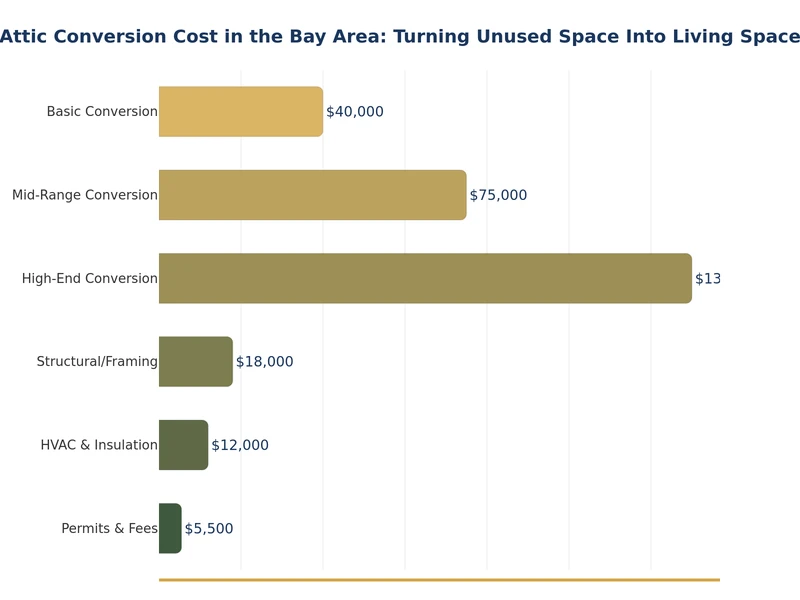Click the chart title about attic conversion cost

[400, 37]
